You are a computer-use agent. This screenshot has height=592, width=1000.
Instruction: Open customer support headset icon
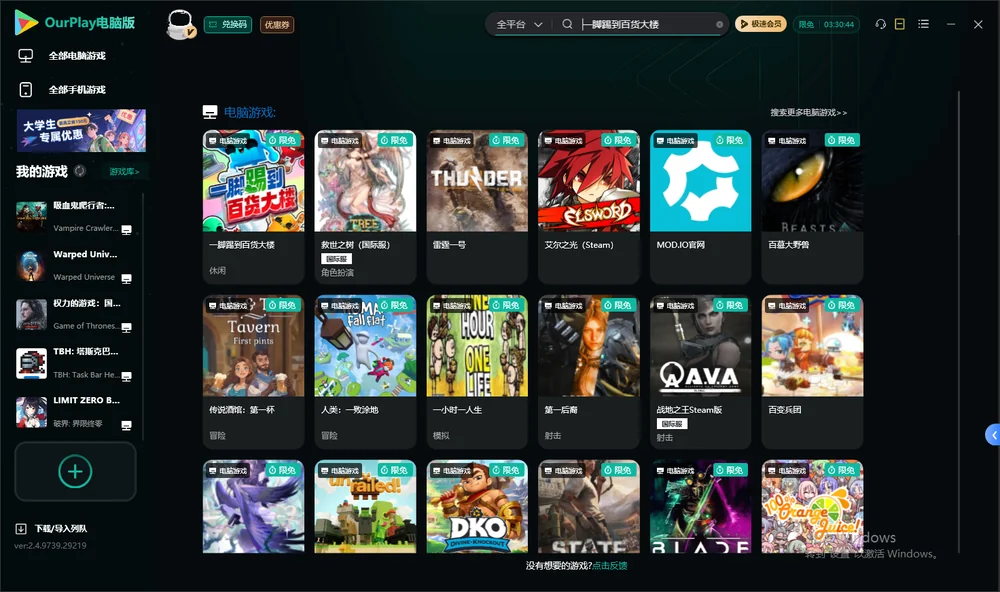click(x=881, y=24)
